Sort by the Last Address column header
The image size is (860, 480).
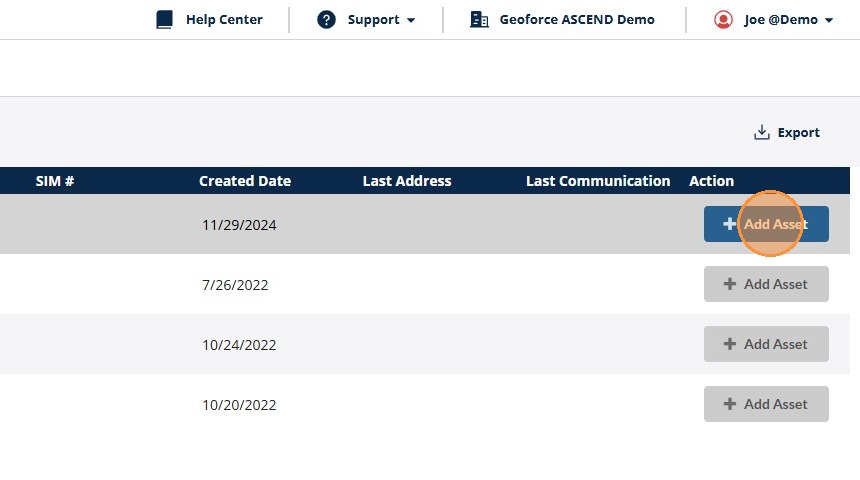(x=406, y=181)
